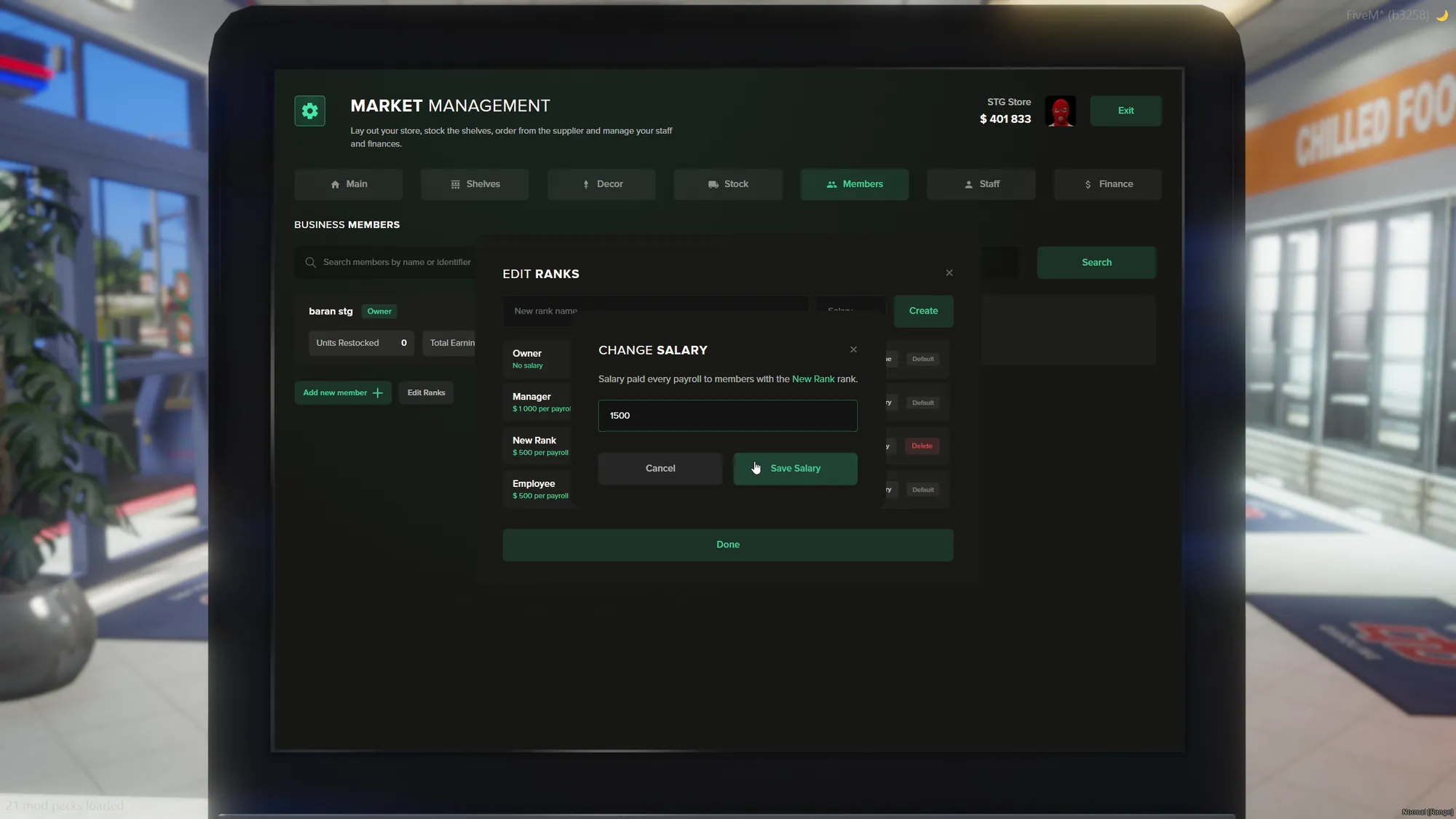This screenshot has height=819, width=1456.
Task: Open the Staff tab
Action: pos(981,184)
